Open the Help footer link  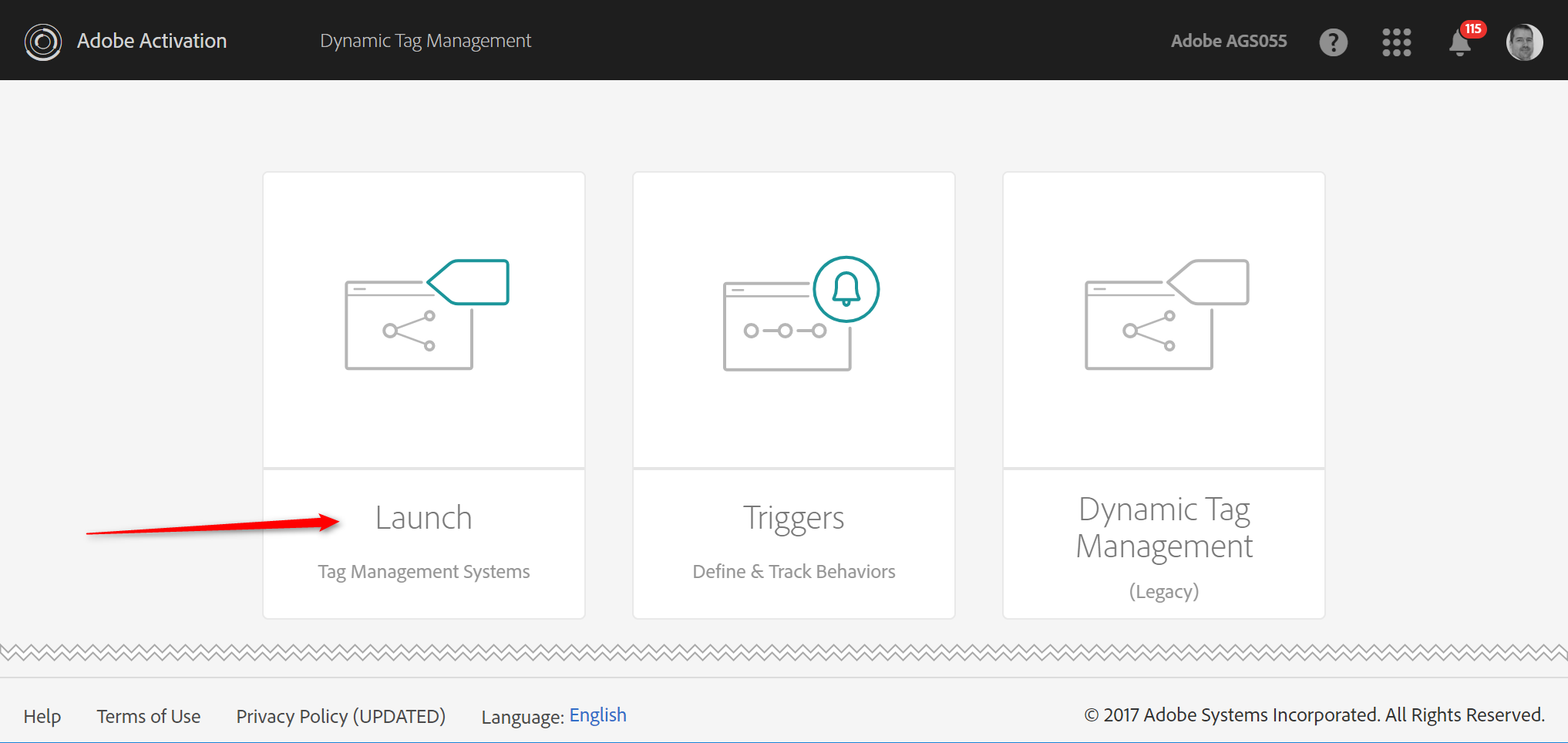pyautogui.click(x=42, y=716)
